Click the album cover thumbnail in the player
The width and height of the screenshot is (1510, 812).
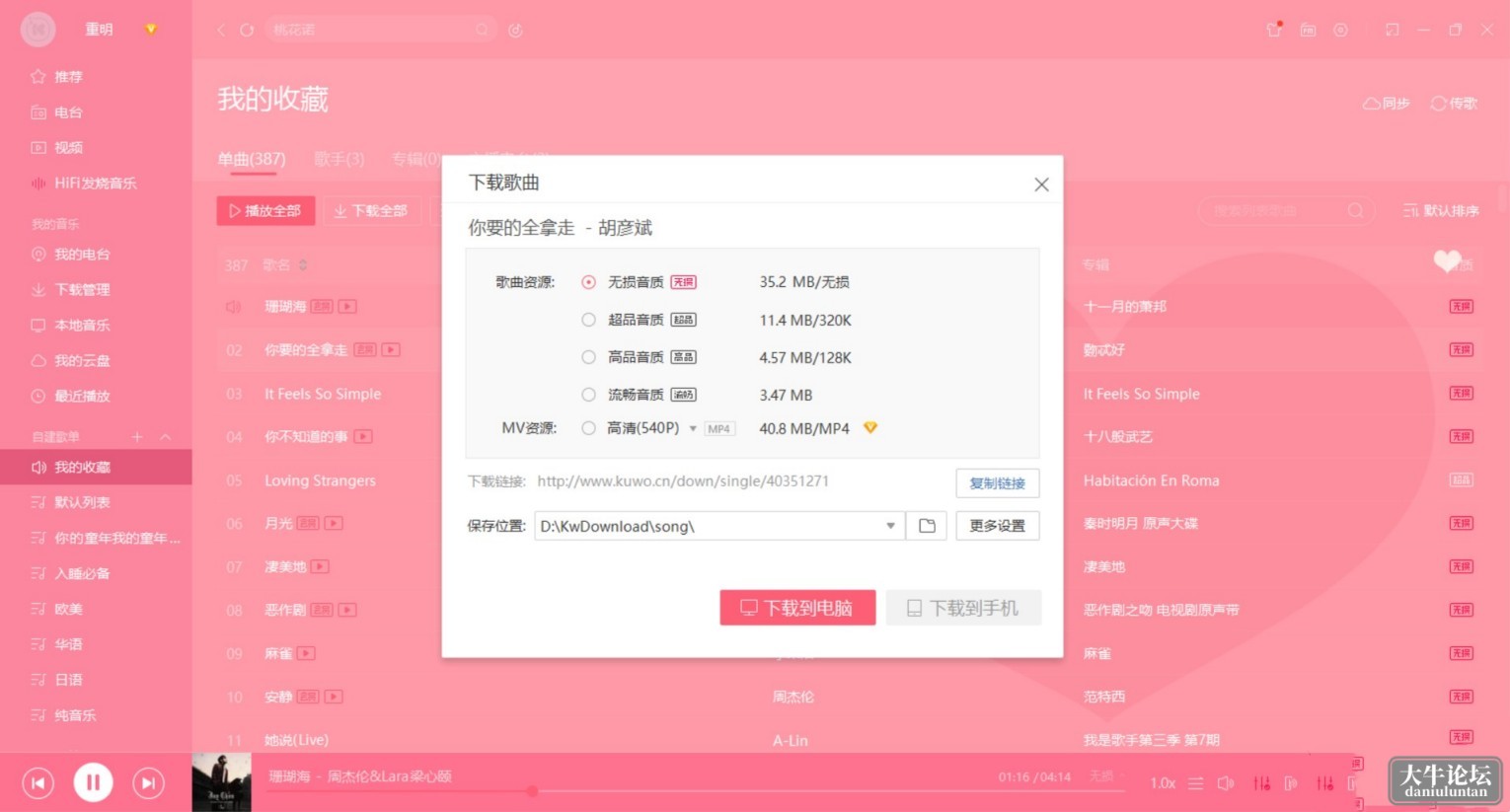(221, 782)
